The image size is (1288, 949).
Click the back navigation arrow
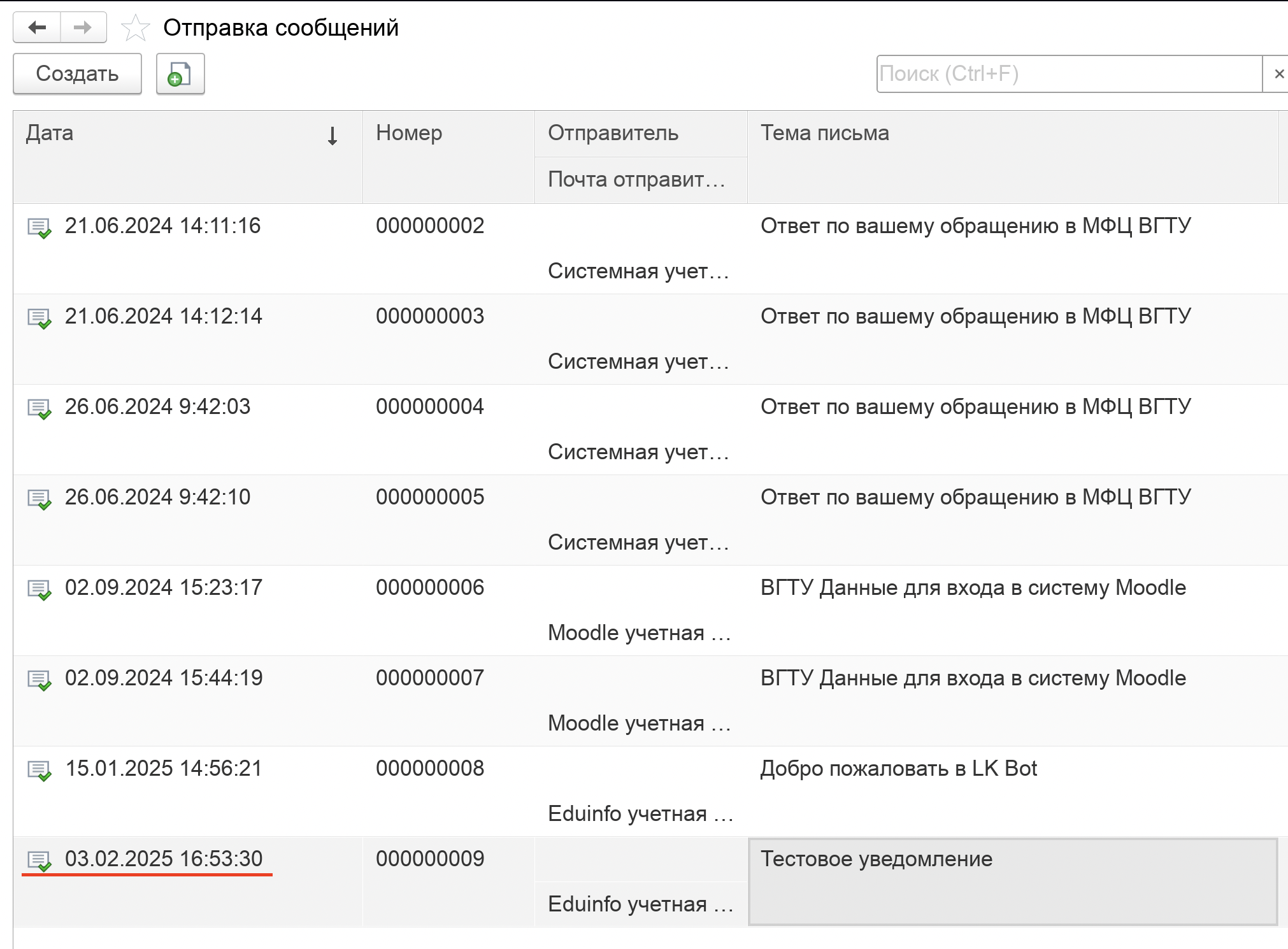click(x=37, y=27)
